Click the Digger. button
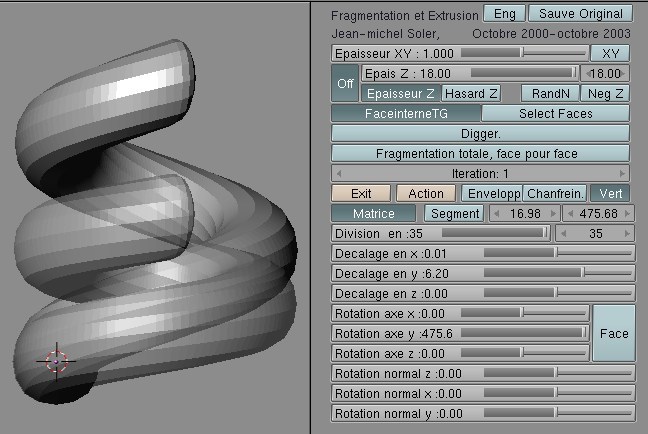 click(481, 134)
